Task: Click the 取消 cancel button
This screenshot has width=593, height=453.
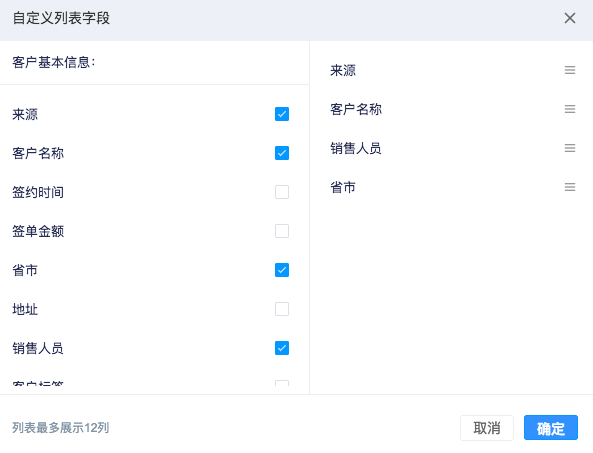Action: point(487,428)
